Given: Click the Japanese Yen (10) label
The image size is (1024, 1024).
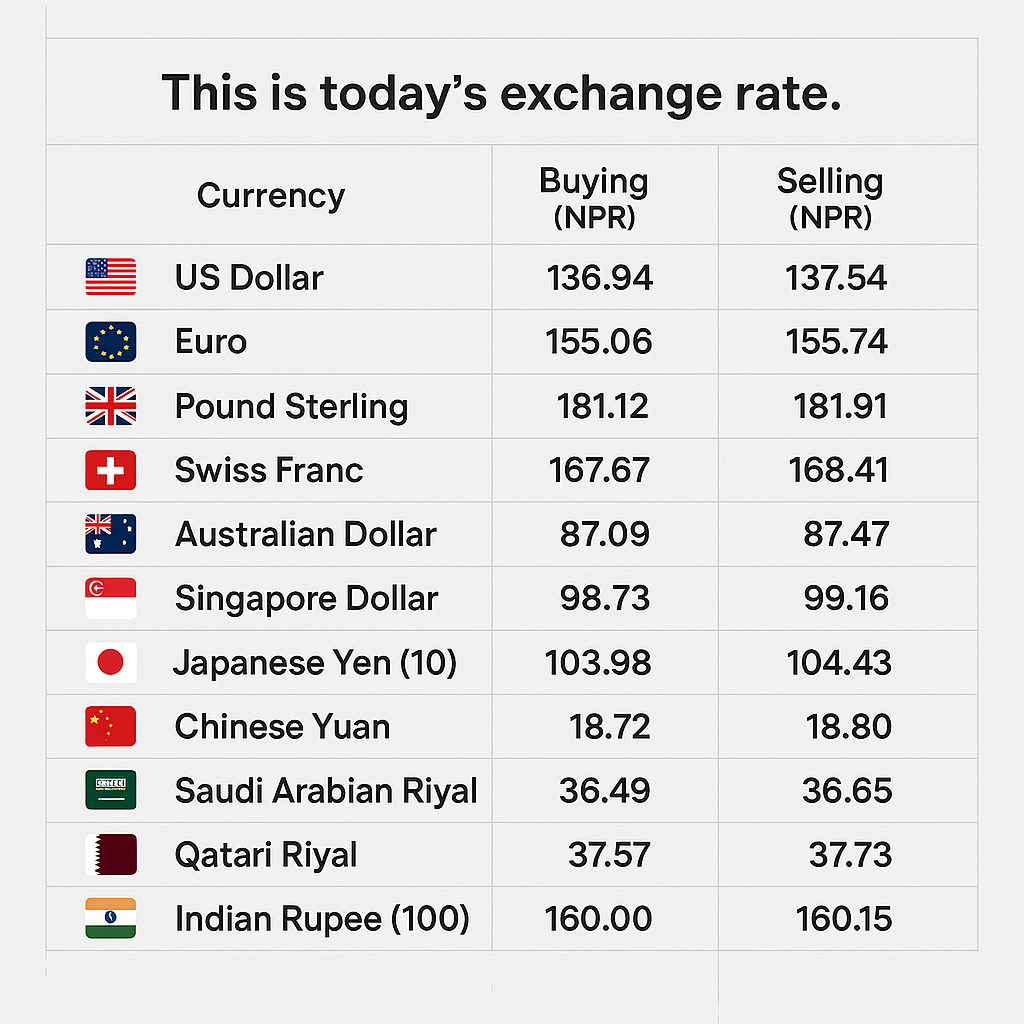Looking at the screenshot, I should 315,662.
